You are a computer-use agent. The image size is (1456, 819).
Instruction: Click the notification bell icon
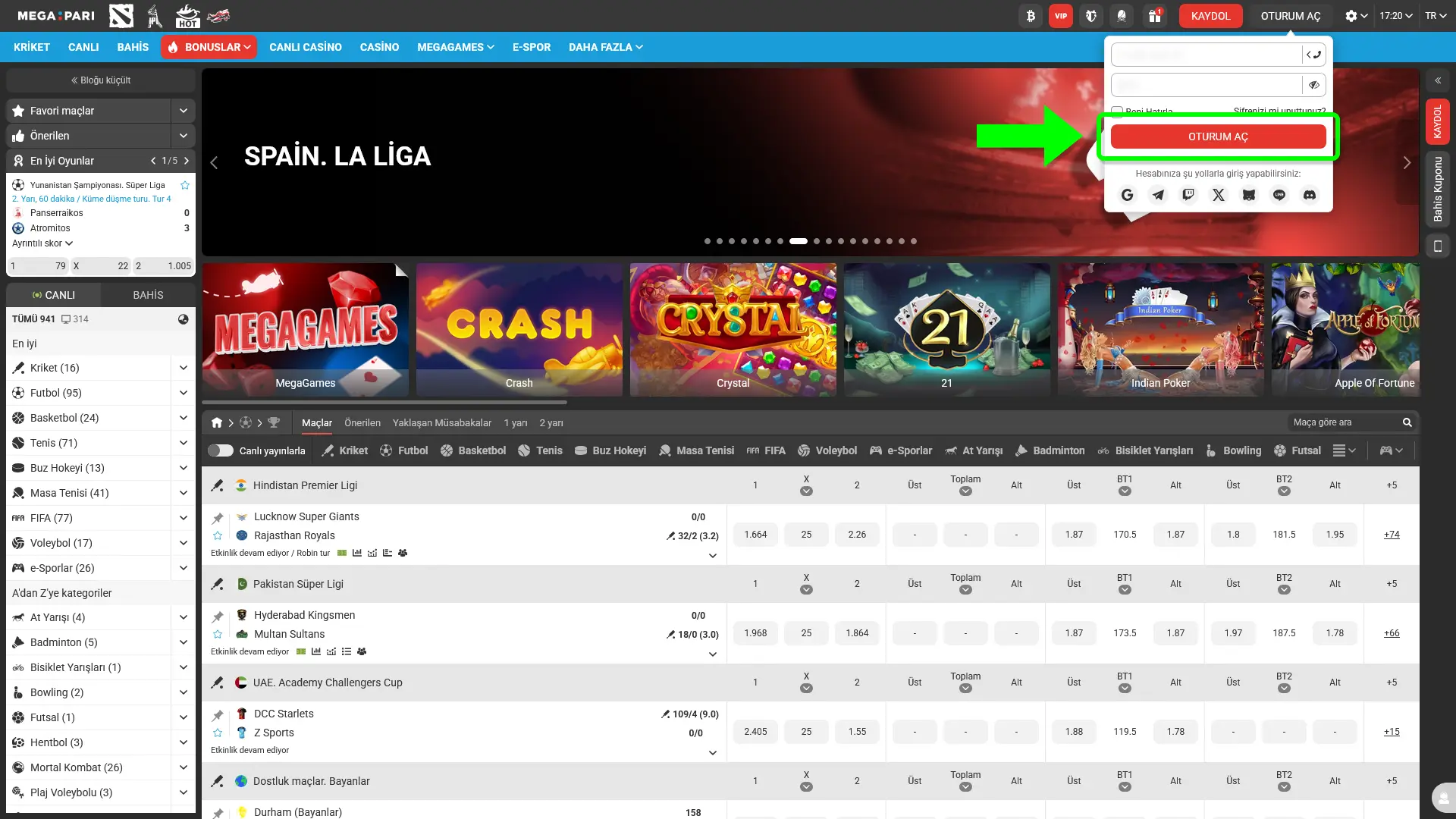(1122, 16)
